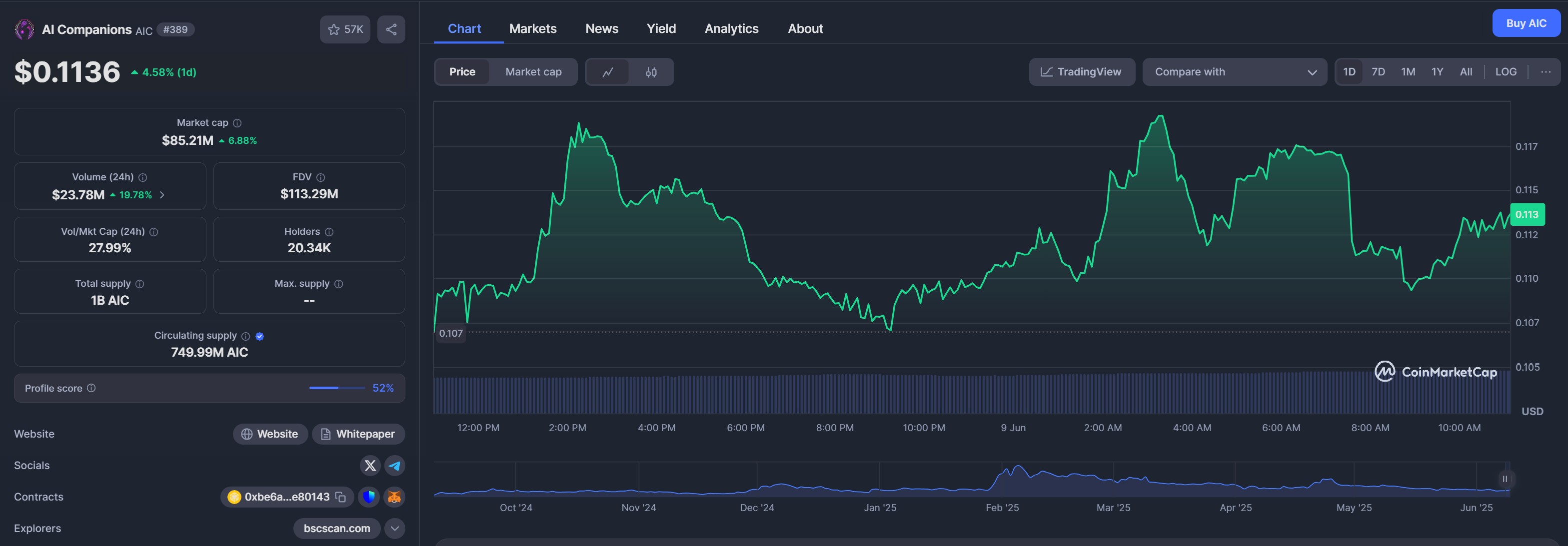Image resolution: width=1568 pixels, height=546 pixels.
Task: Switch to Market cap view
Action: (533, 72)
